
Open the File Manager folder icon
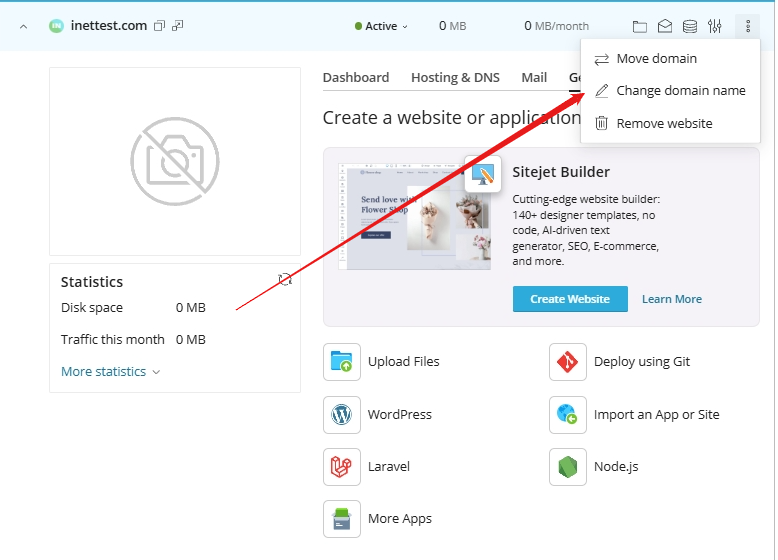pos(640,26)
